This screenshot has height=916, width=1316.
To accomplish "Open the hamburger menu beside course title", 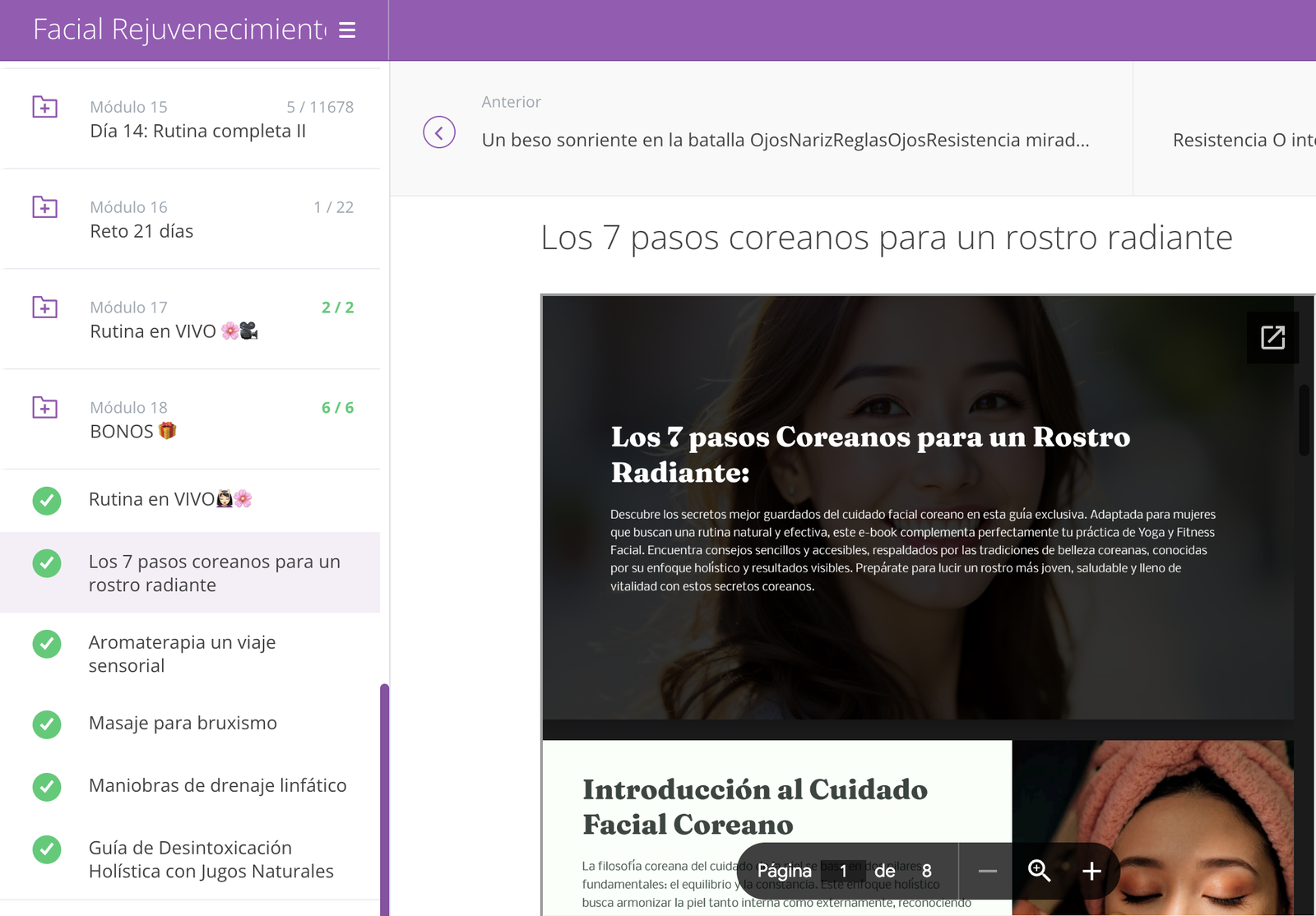I will tap(347, 30).
